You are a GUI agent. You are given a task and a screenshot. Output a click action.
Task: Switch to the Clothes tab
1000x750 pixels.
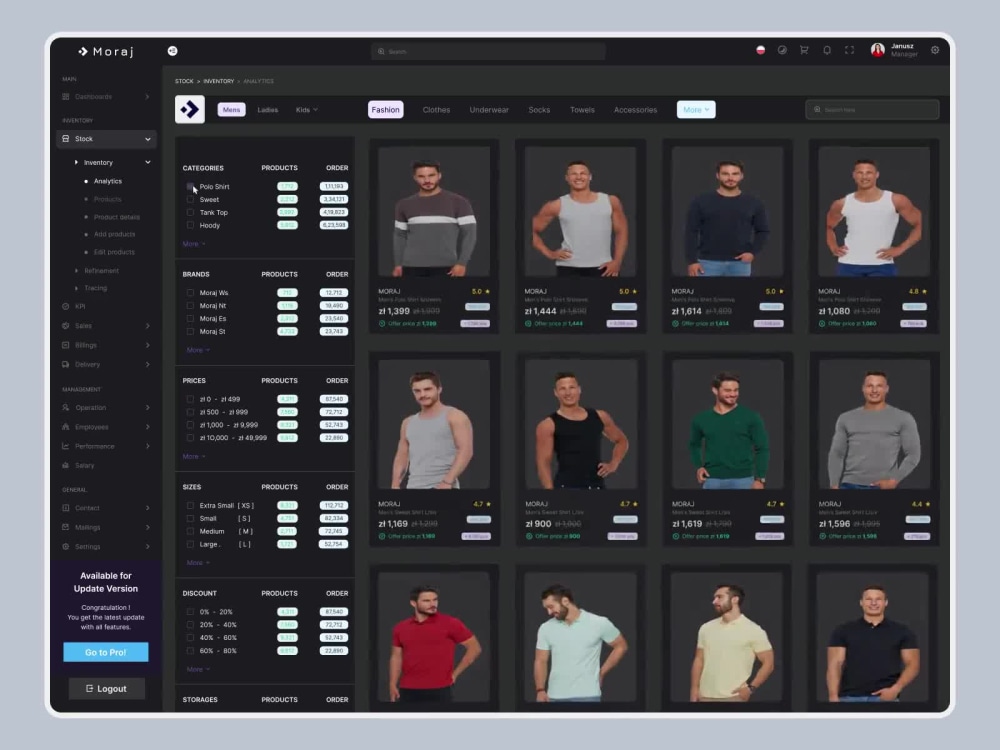click(436, 110)
